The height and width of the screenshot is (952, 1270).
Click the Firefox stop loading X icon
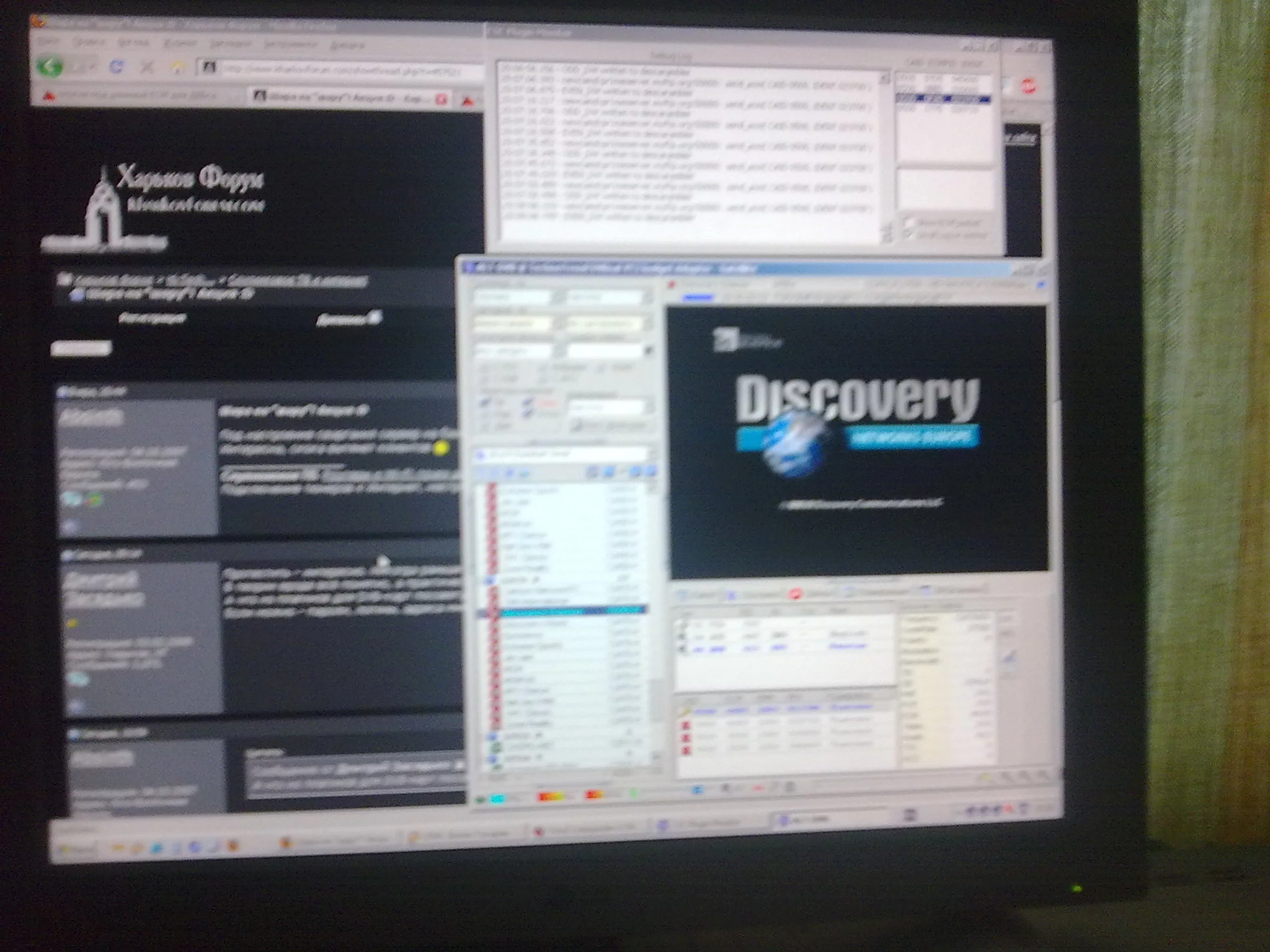click(147, 67)
